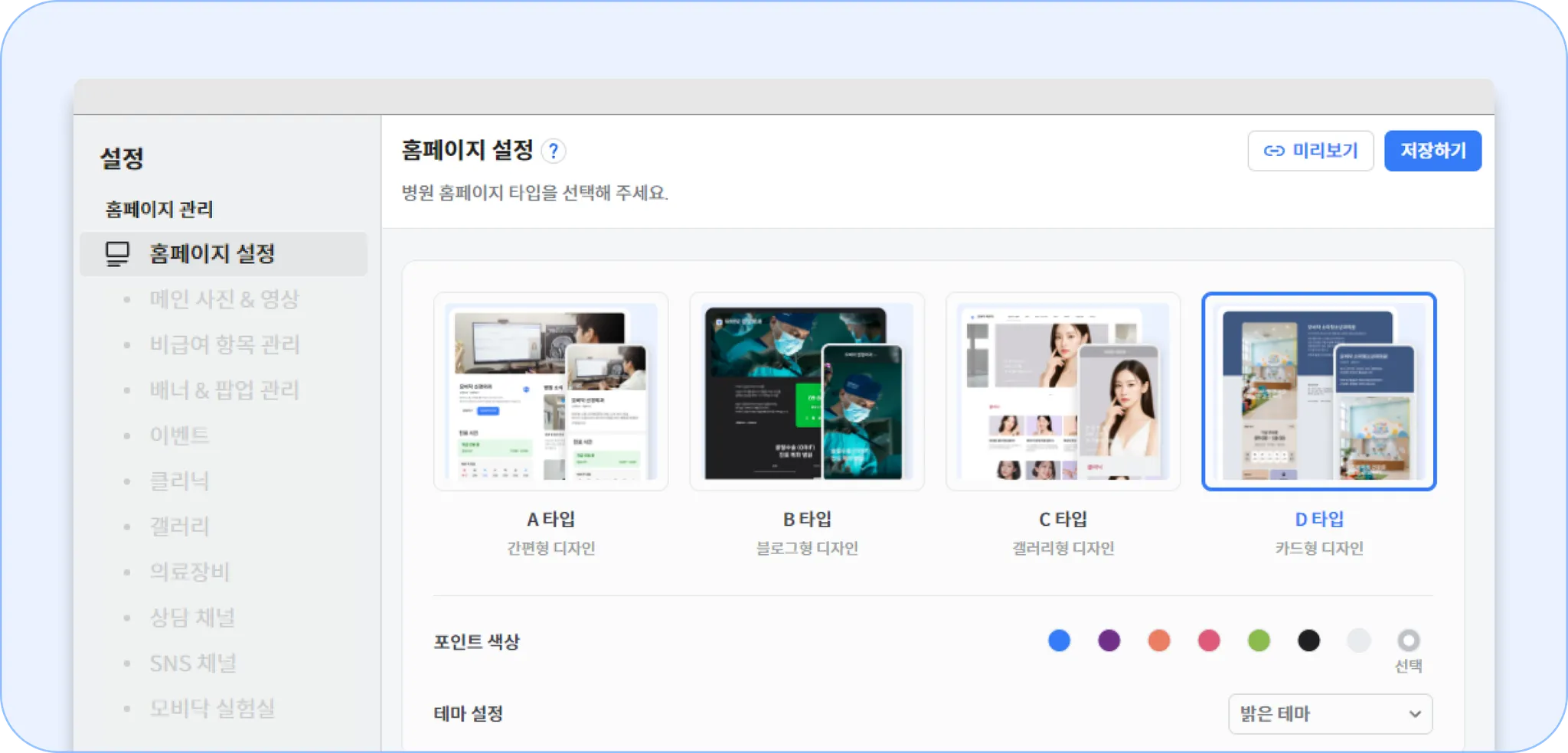Image resolution: width=1568 pixels, height=753 pixels.
Task: Pick the green point color
Action: [x=1259, y=641]
